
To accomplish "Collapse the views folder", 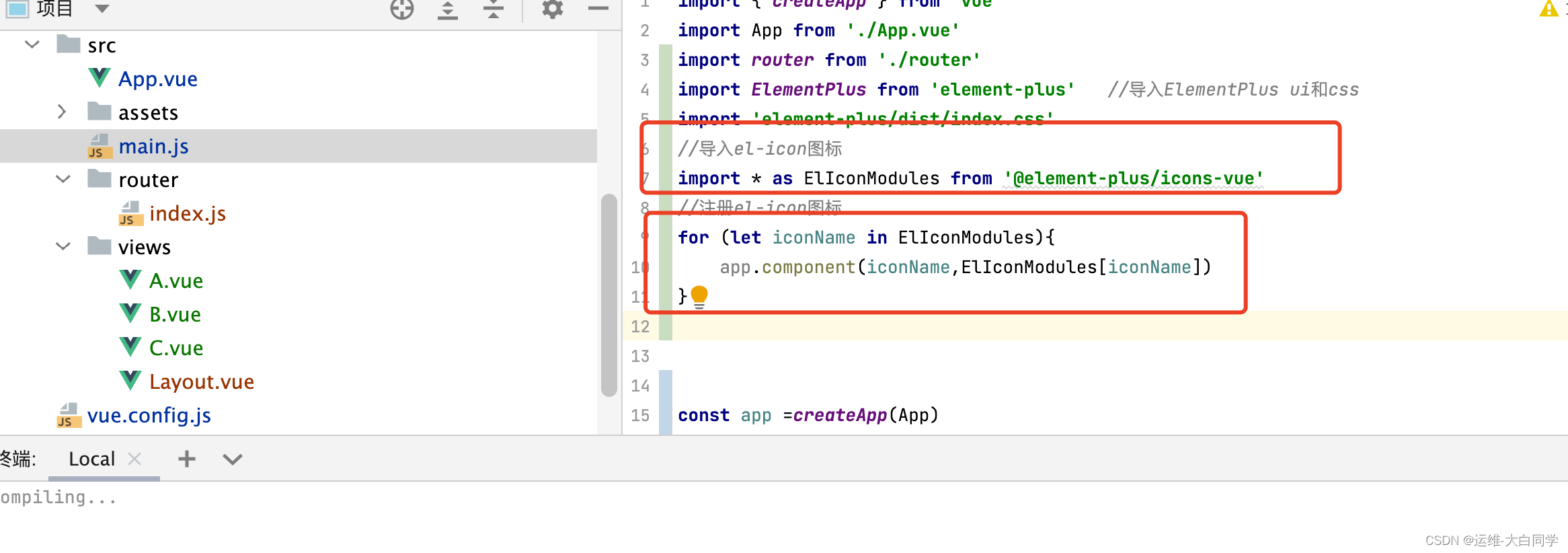I will click(x=63, y=246).
